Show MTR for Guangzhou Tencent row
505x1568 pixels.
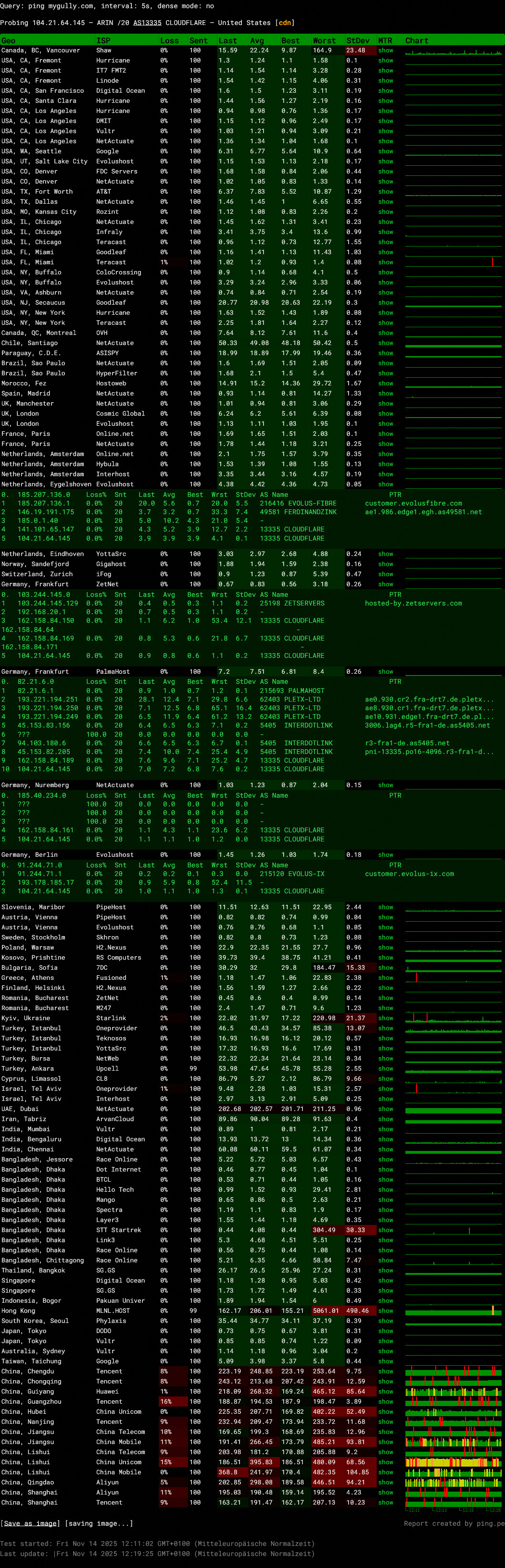[x=386, y=1401]
